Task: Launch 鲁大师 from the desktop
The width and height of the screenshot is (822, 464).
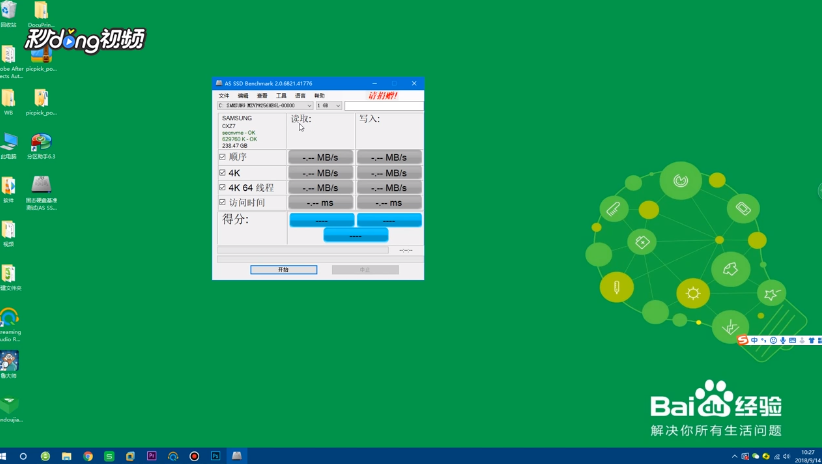Action: pos(8,365)
